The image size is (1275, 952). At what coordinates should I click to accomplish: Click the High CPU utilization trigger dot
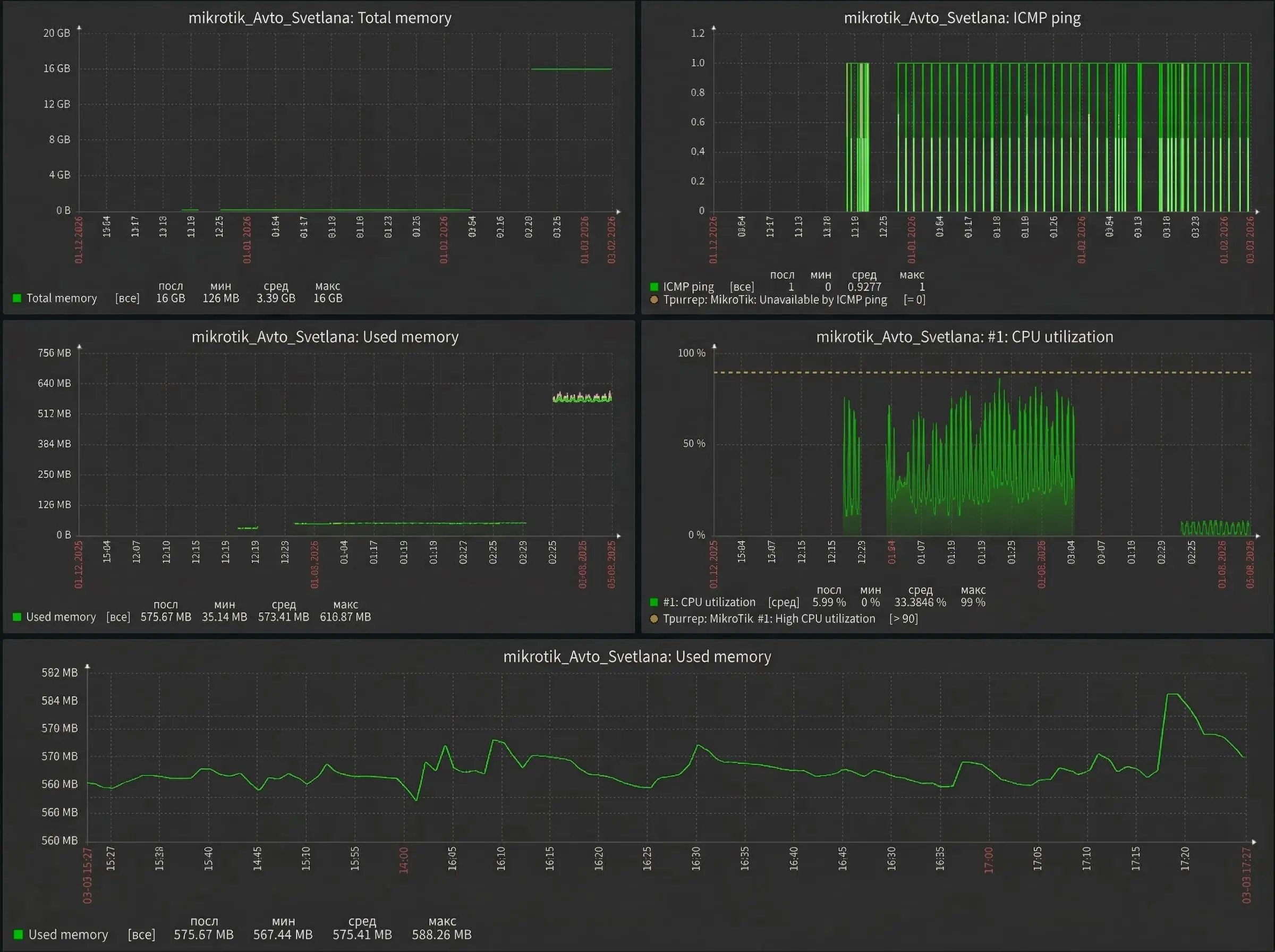point(654,618)
